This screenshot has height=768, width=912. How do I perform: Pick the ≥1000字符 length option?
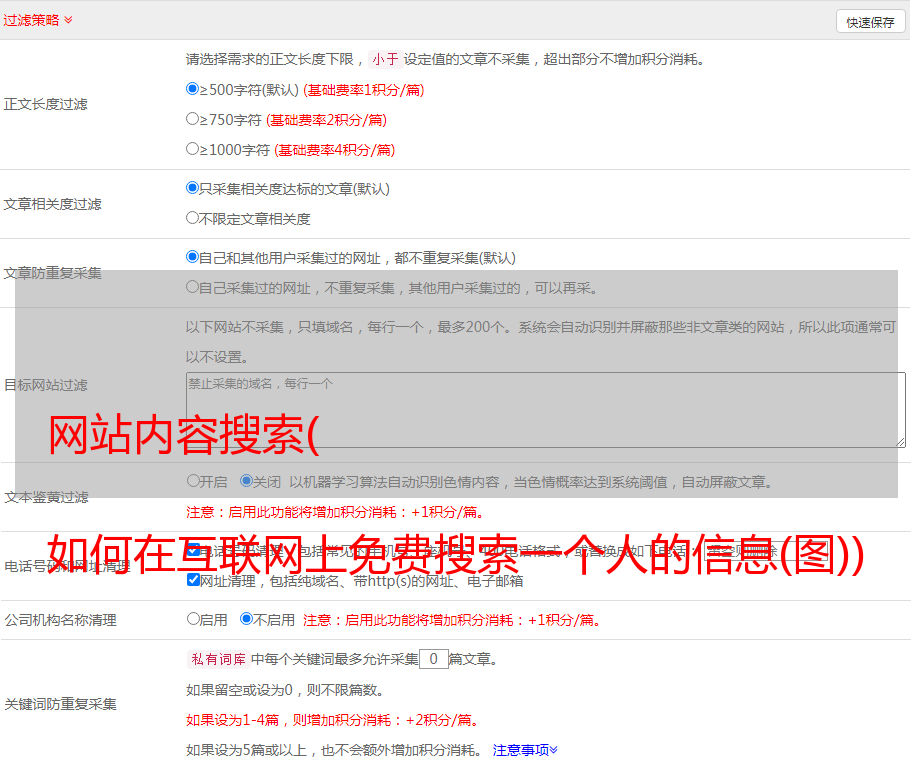[x=192, y=148]
